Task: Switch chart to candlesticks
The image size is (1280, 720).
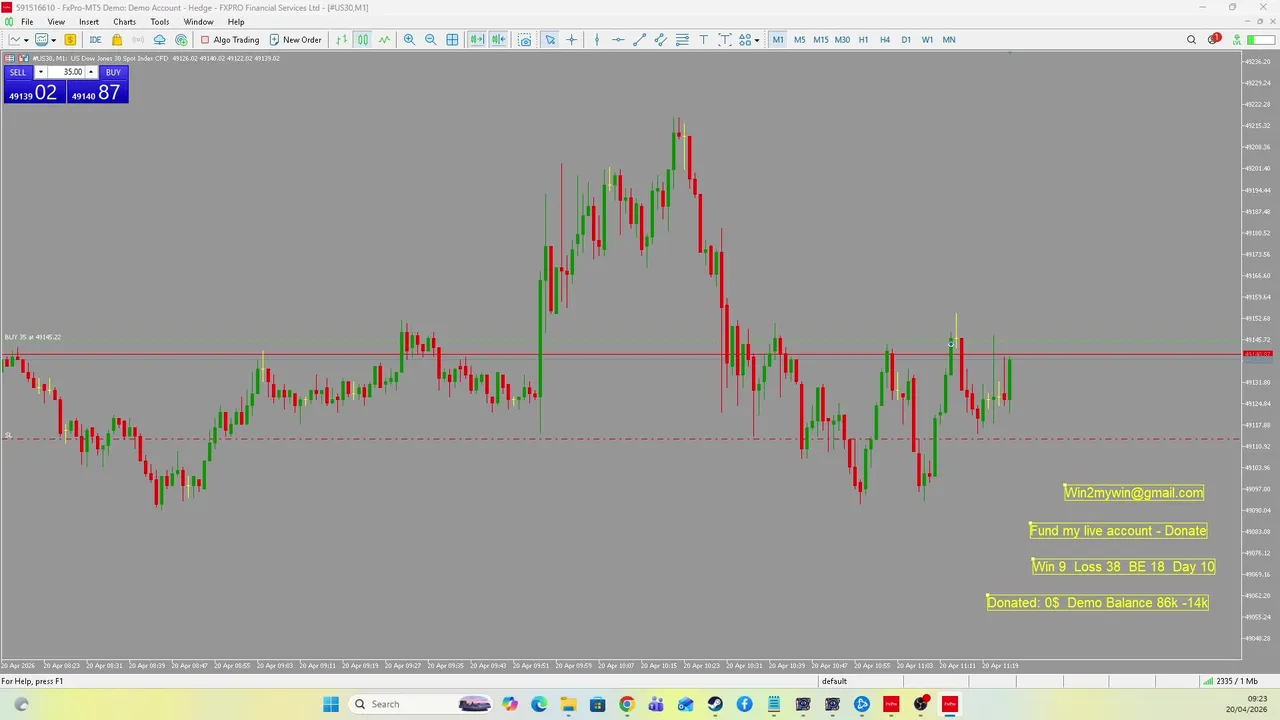Action: click(362, 40)
